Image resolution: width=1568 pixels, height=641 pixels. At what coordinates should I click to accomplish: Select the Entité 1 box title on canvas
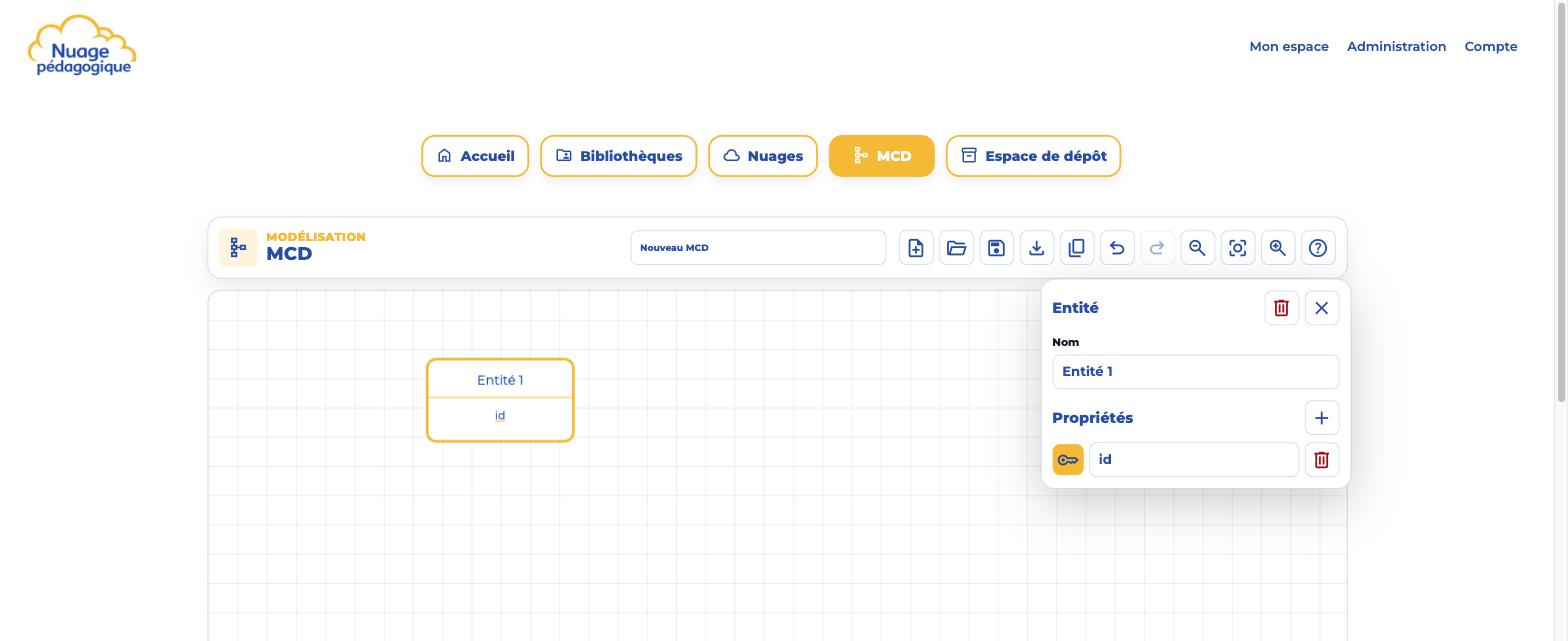(500, 380)
